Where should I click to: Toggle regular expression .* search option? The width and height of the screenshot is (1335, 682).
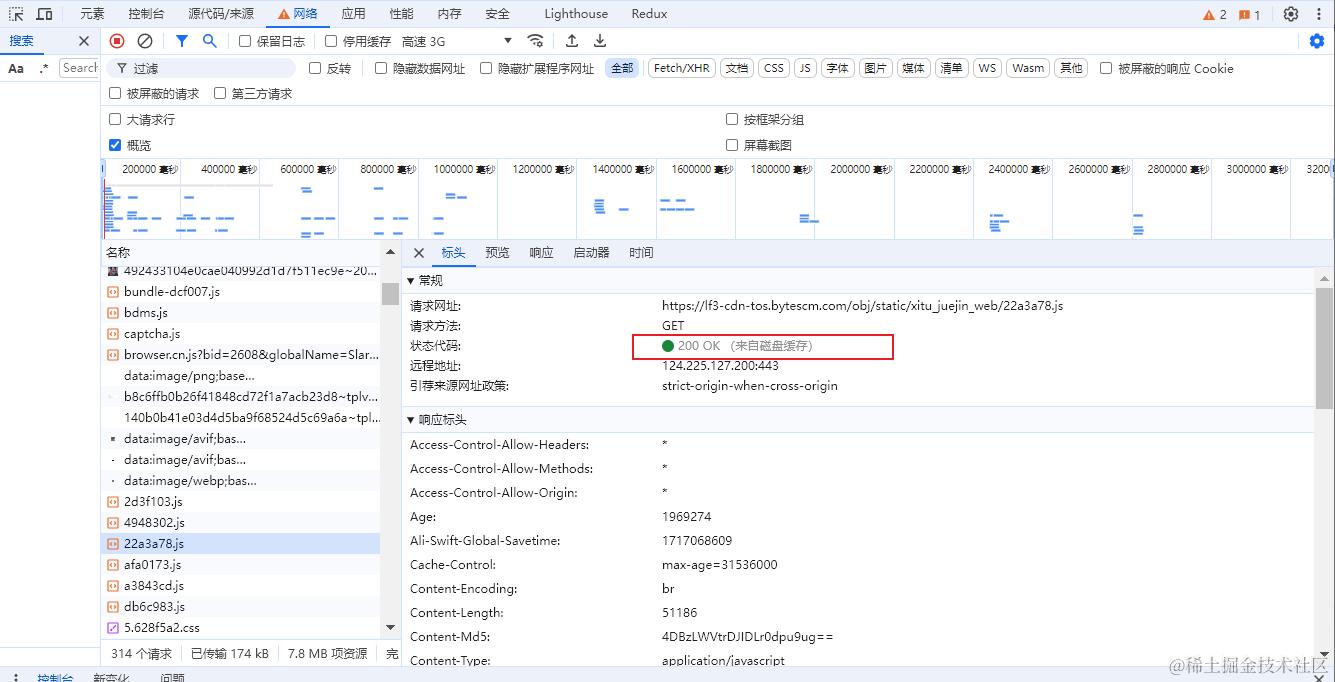43,68
